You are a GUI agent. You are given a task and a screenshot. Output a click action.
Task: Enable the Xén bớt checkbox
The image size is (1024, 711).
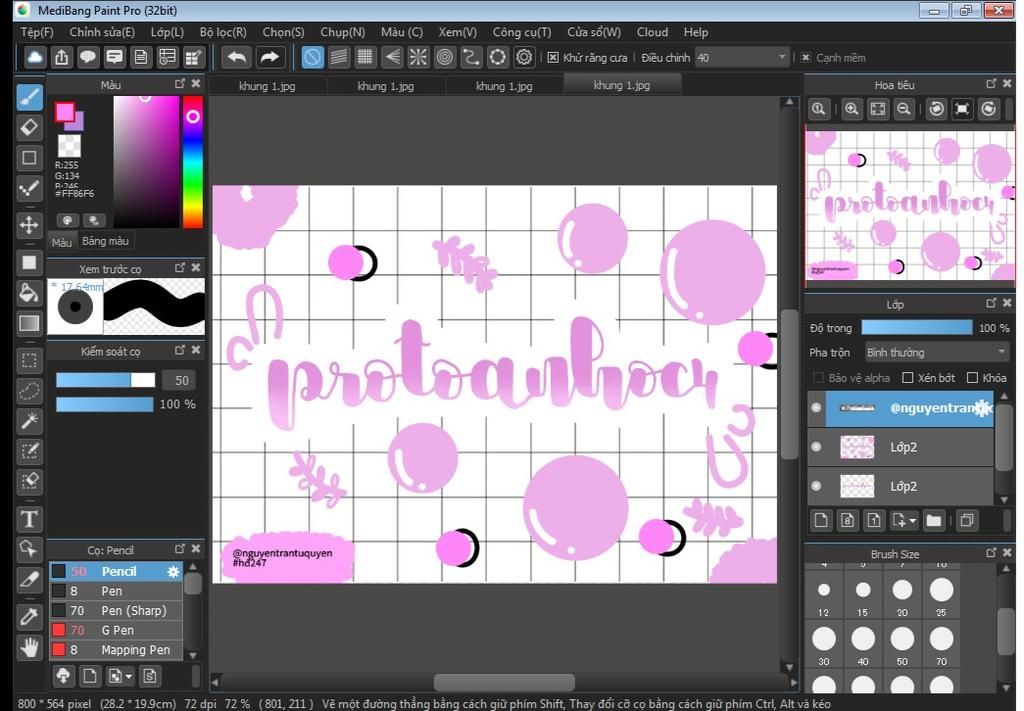tap(907, 378)
